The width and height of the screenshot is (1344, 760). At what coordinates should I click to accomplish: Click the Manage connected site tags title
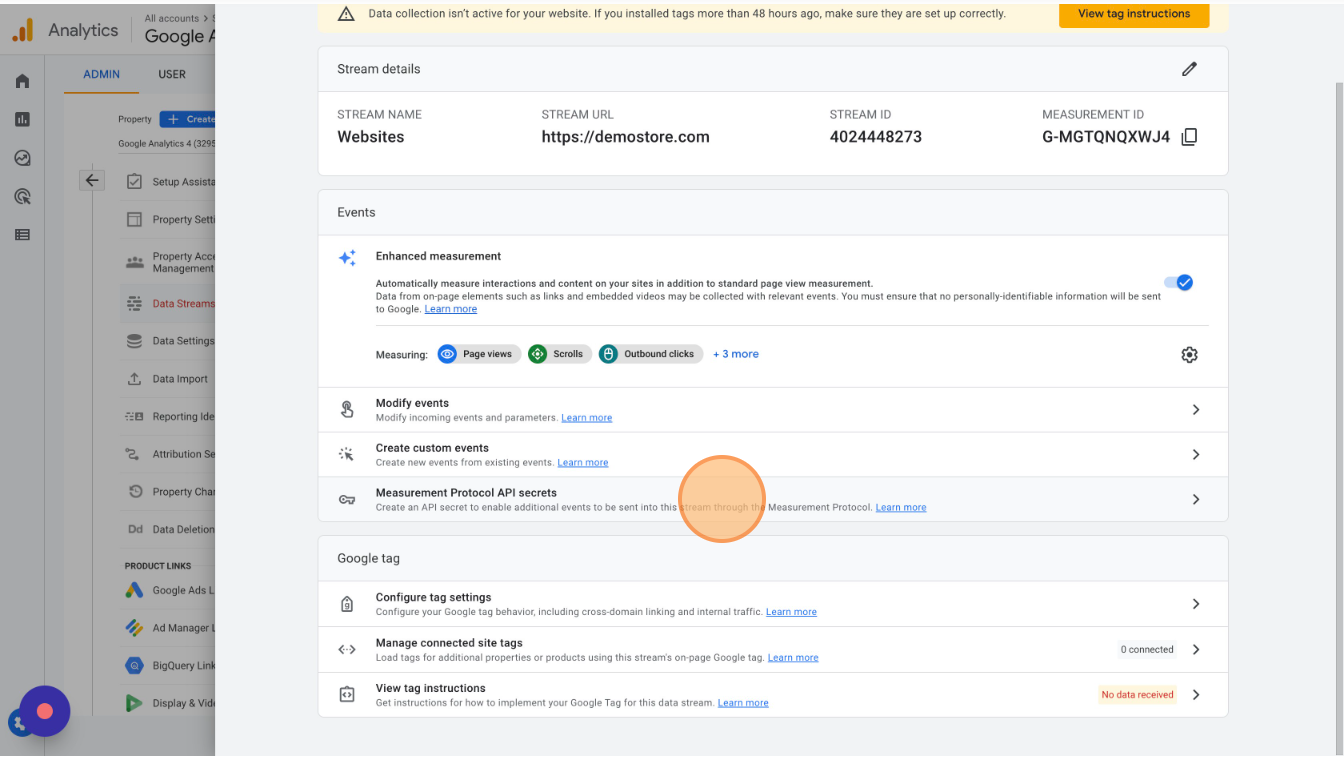pos(449,643)
